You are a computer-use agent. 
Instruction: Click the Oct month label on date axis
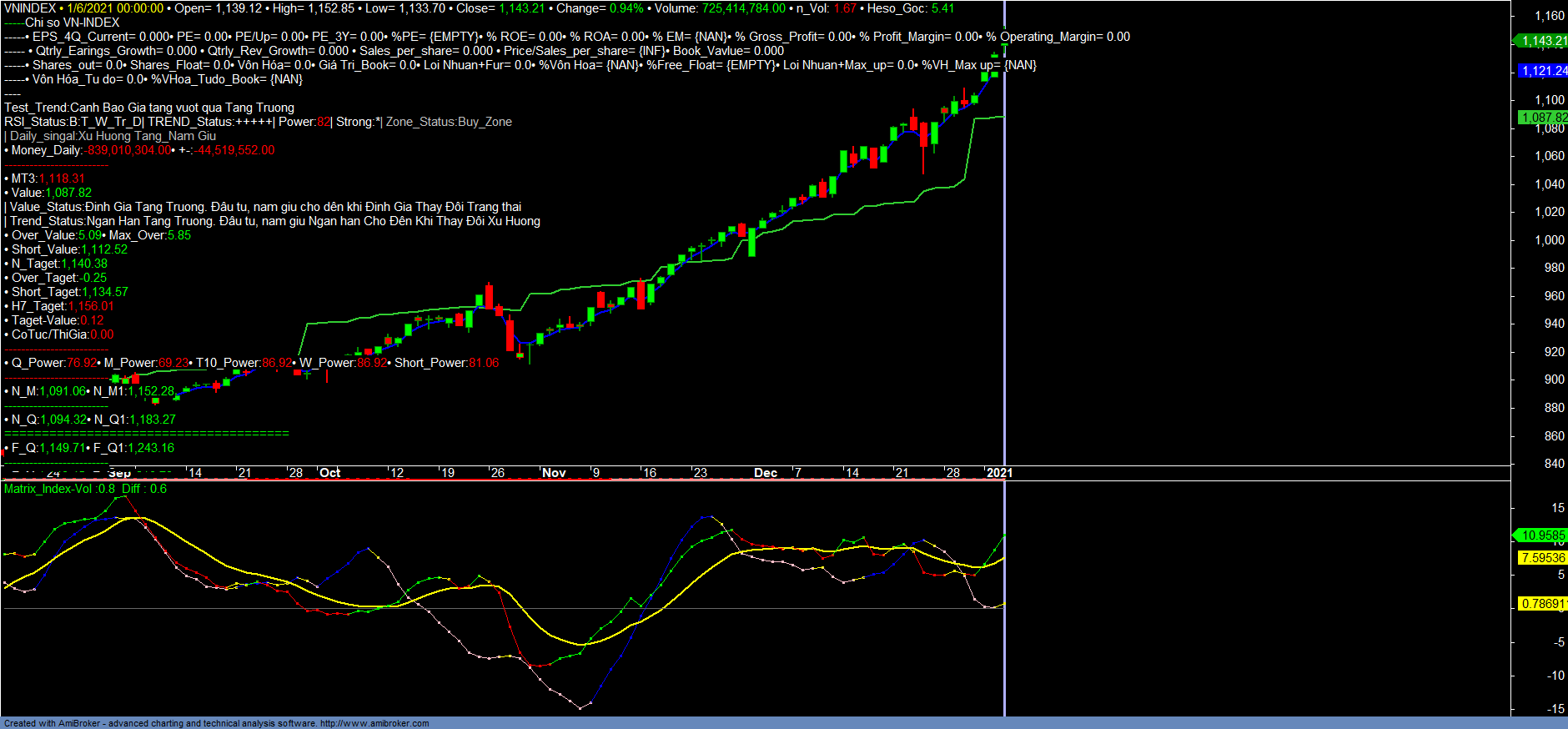click(330, 473)
